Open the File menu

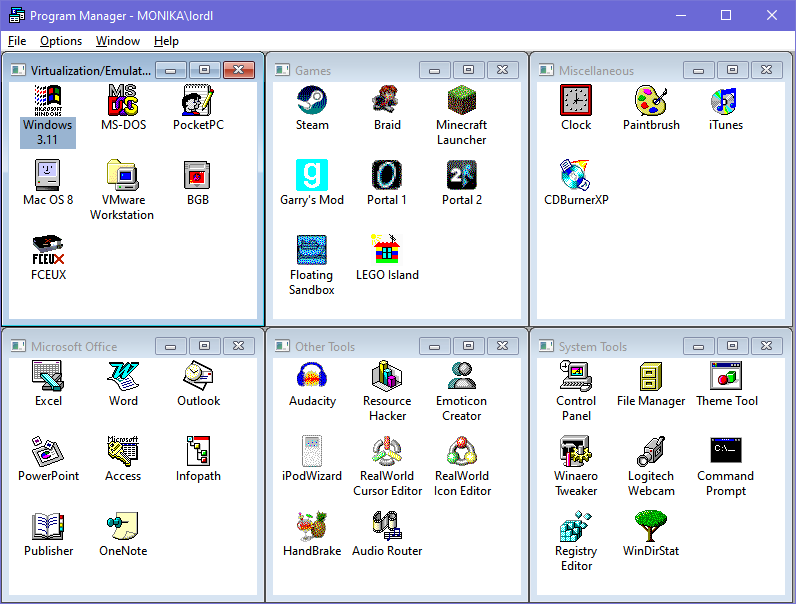(17, 41)
